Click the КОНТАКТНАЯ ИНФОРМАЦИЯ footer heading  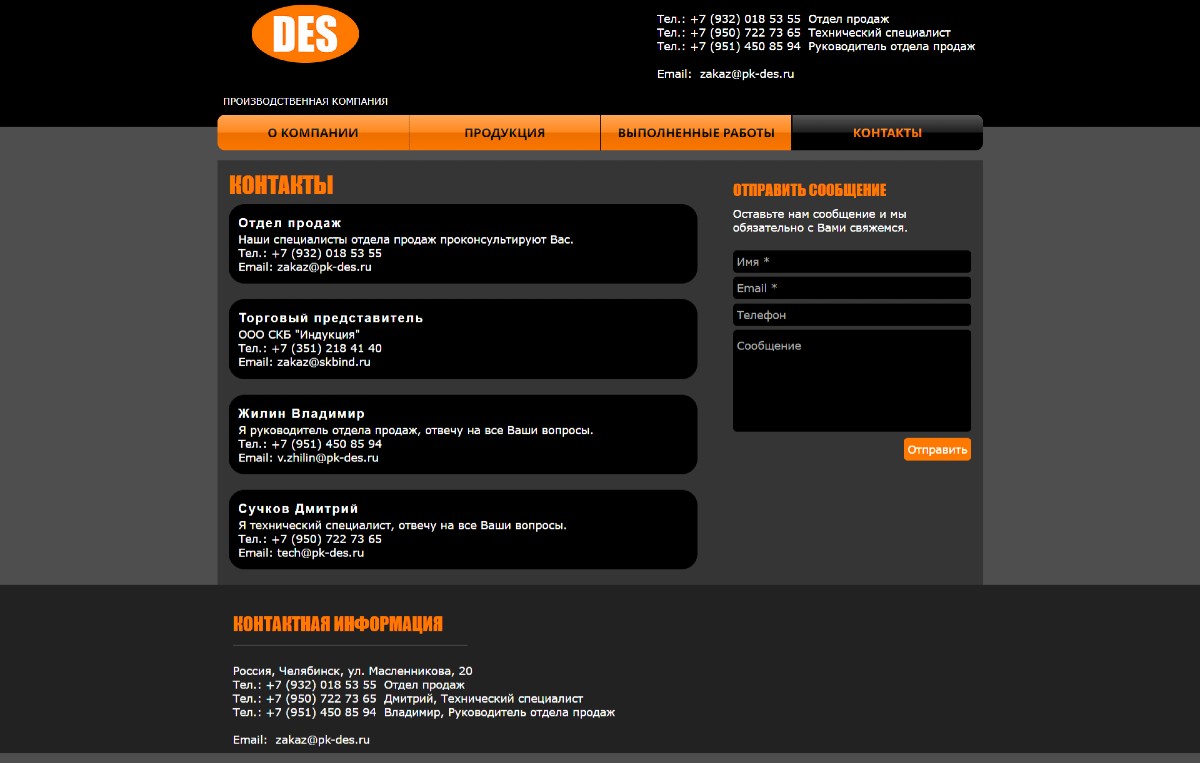(338, 624)
